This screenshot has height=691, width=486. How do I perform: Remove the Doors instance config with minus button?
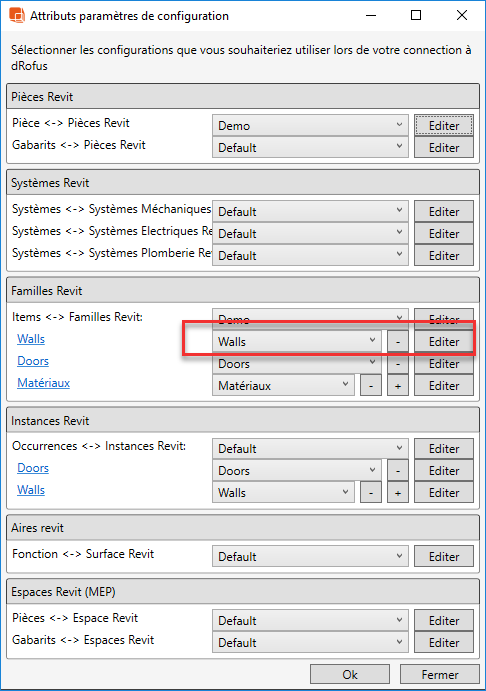pyautogui.click(x=397, y=471)
